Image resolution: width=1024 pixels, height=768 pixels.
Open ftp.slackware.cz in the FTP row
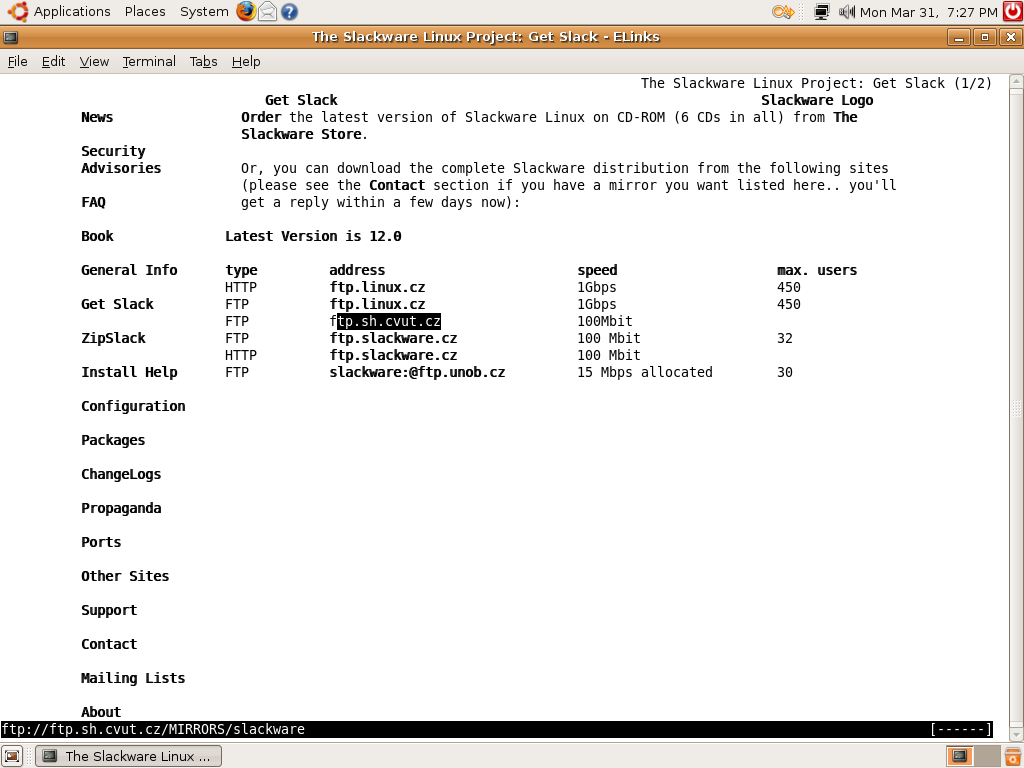pyautogui.click(x=393, y=338)
